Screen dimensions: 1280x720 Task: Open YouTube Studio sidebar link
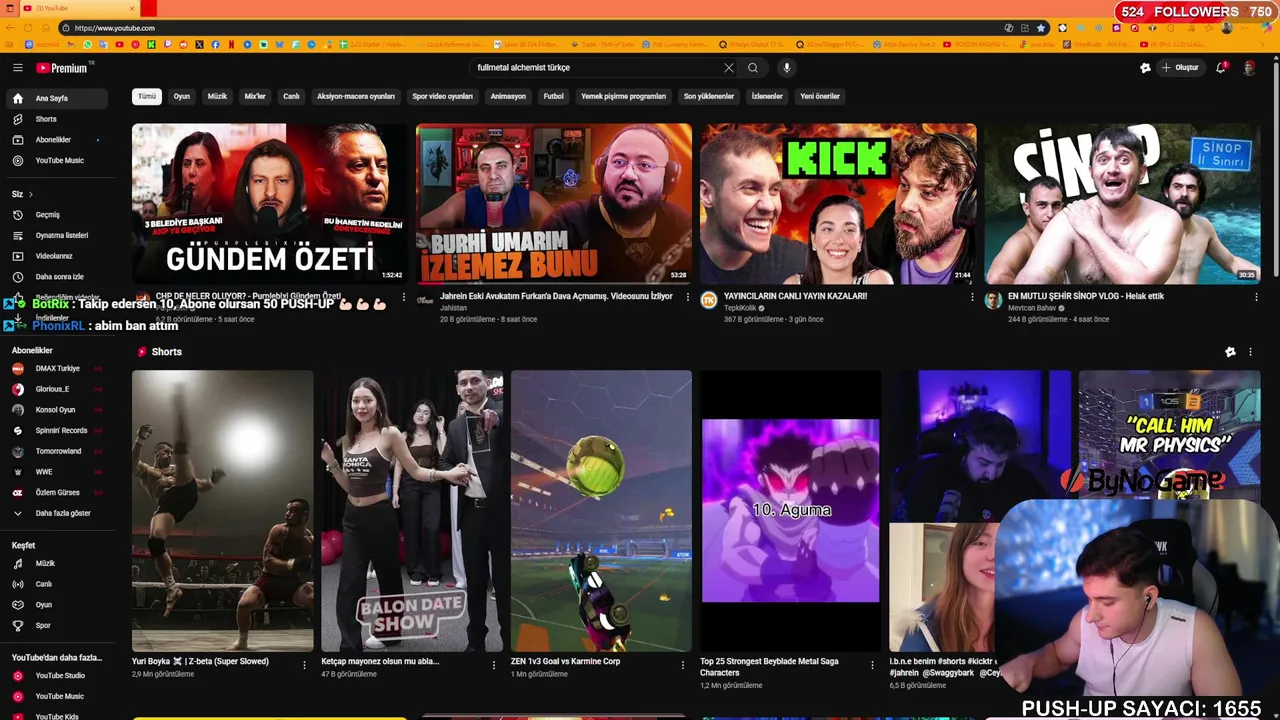point(57,675)
